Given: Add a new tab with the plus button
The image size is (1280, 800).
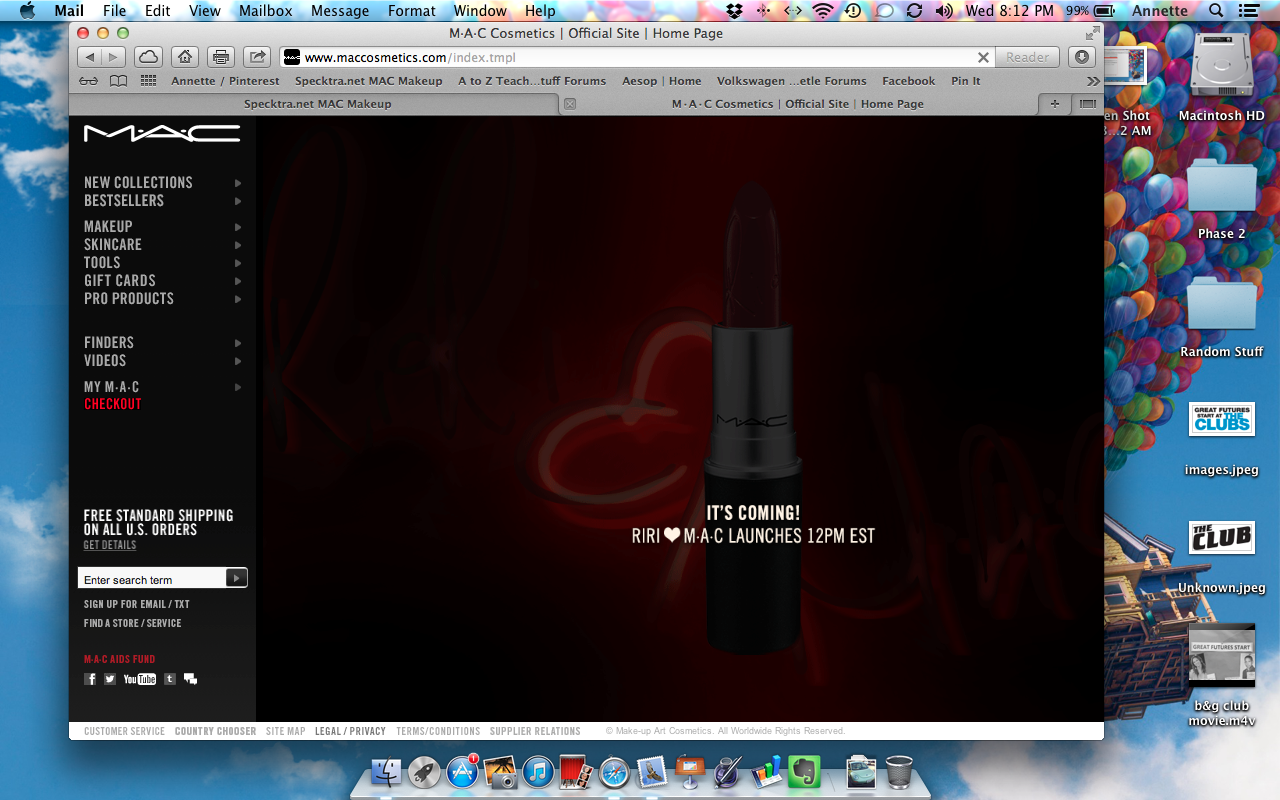Looking at the screenshot, I should (1055, 104).
